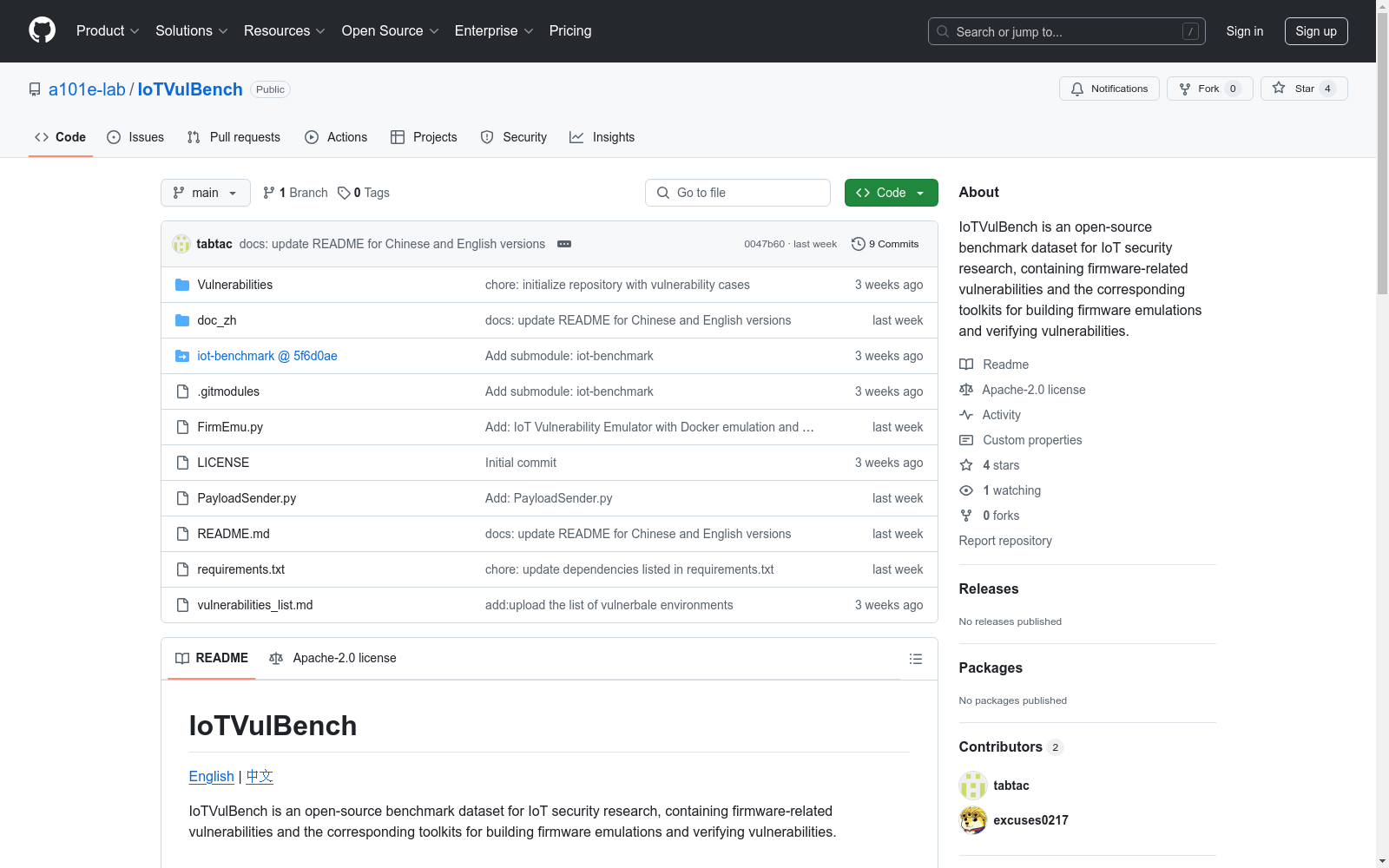1389x868 pixels.
Task: View the 0 Tags link
Action: click(364, 193)
